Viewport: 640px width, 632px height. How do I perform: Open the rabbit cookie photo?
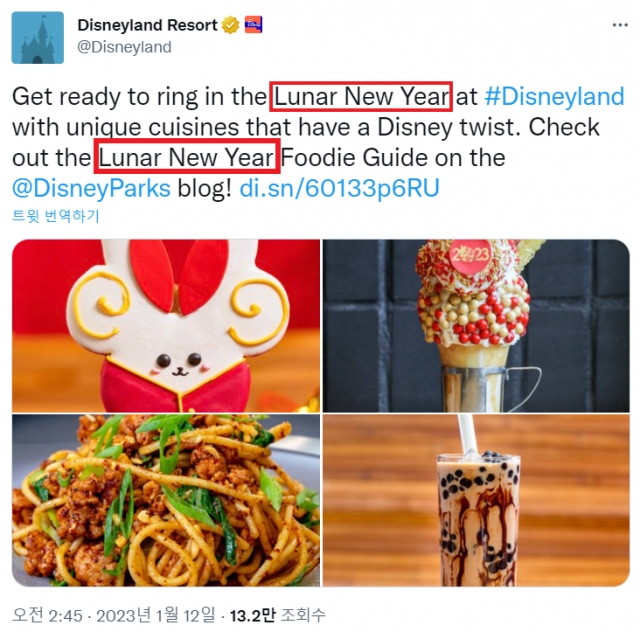166,326
